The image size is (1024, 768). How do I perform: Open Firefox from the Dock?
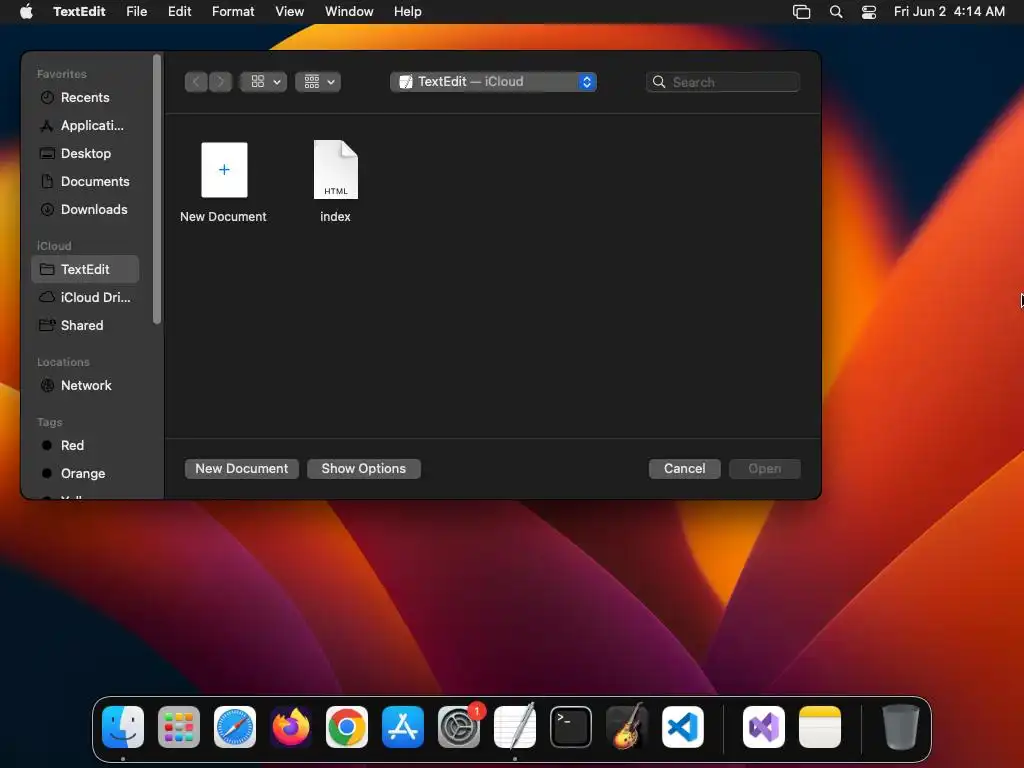[291, 727]
